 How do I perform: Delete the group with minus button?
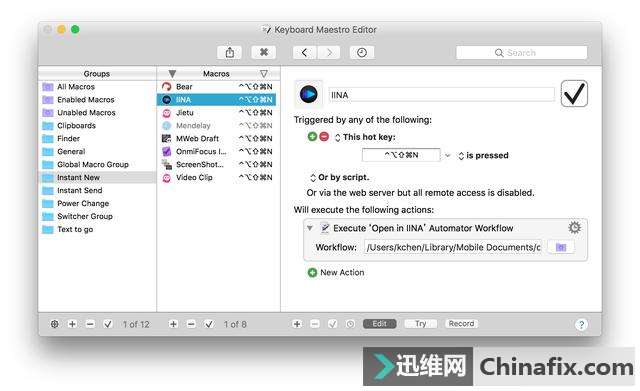coord(90,324)
